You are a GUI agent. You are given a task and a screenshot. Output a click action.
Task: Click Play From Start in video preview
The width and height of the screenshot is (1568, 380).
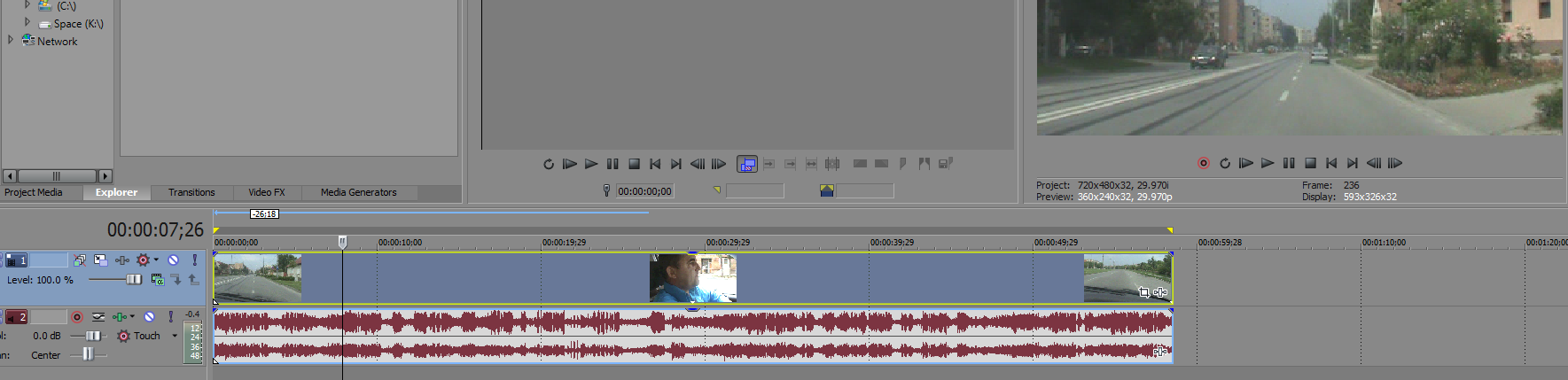1246,163
